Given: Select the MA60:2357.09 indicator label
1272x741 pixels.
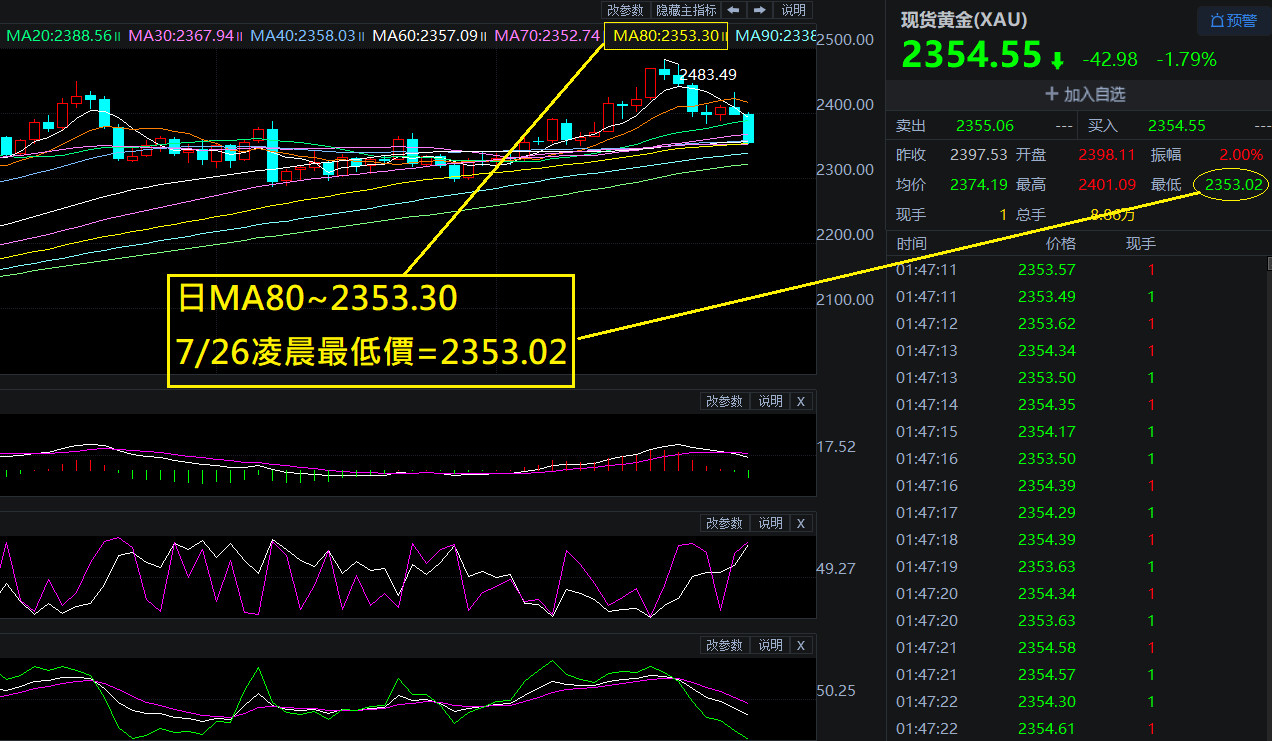Looking at the screenshot, I should pyautogui.click(x=424, y=36).
